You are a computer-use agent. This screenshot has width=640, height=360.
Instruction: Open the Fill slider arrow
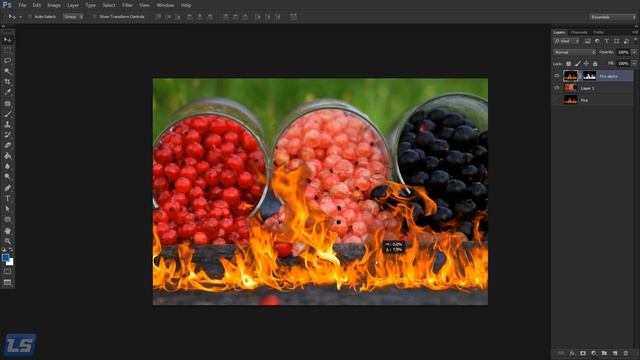pyautogui.click(x=634, y=64)
